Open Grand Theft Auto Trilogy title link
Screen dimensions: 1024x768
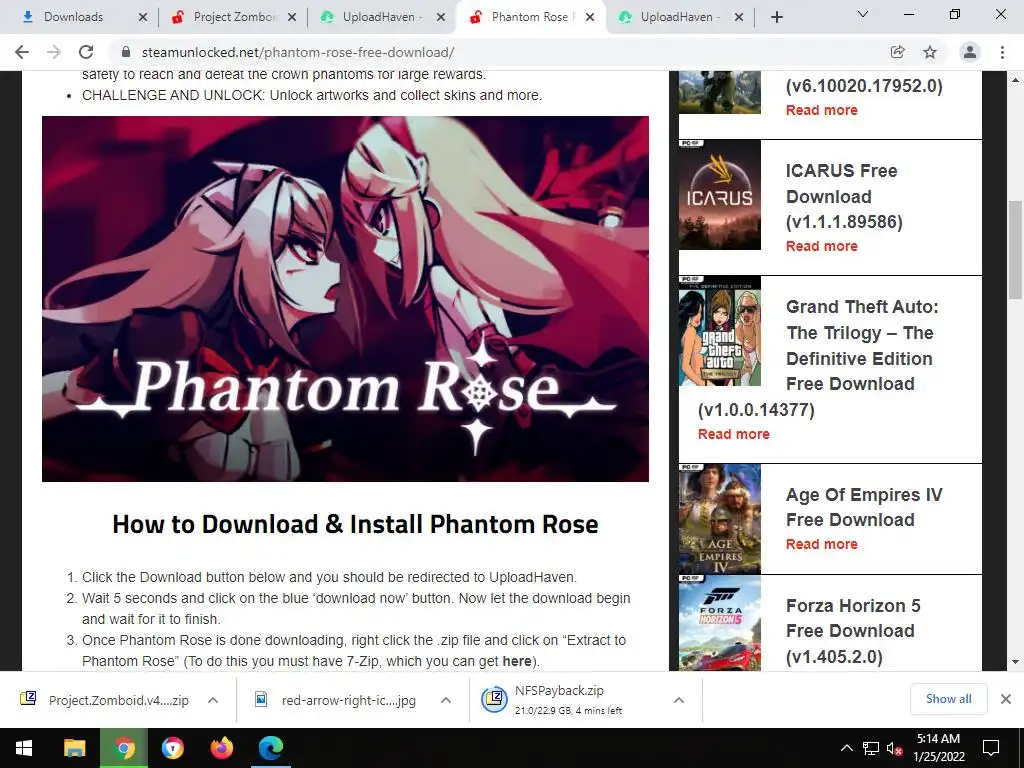click(819, 358)
